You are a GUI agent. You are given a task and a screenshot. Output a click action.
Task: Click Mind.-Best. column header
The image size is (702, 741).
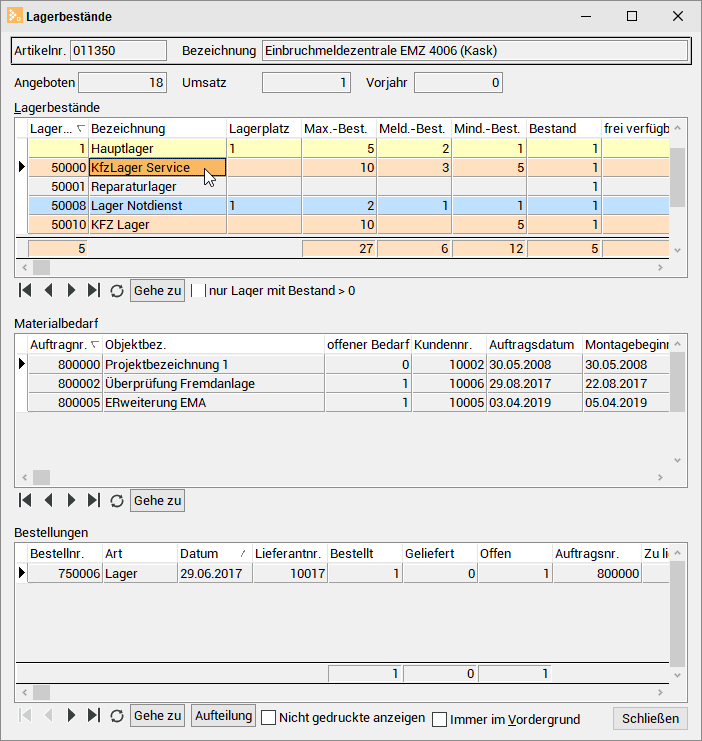(489, 129)
